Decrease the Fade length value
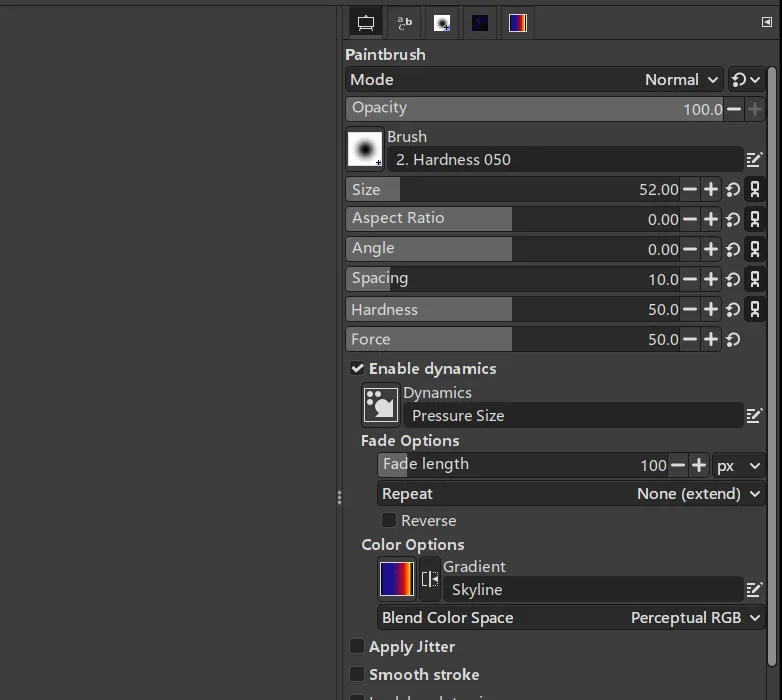The width and height of the screenshot is (782, 700). (678, 465)
